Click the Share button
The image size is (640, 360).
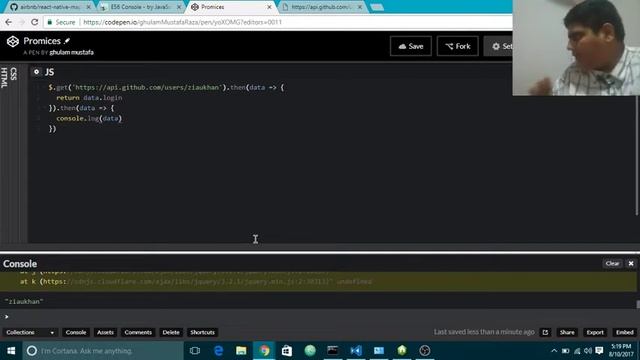click(567, 332)
